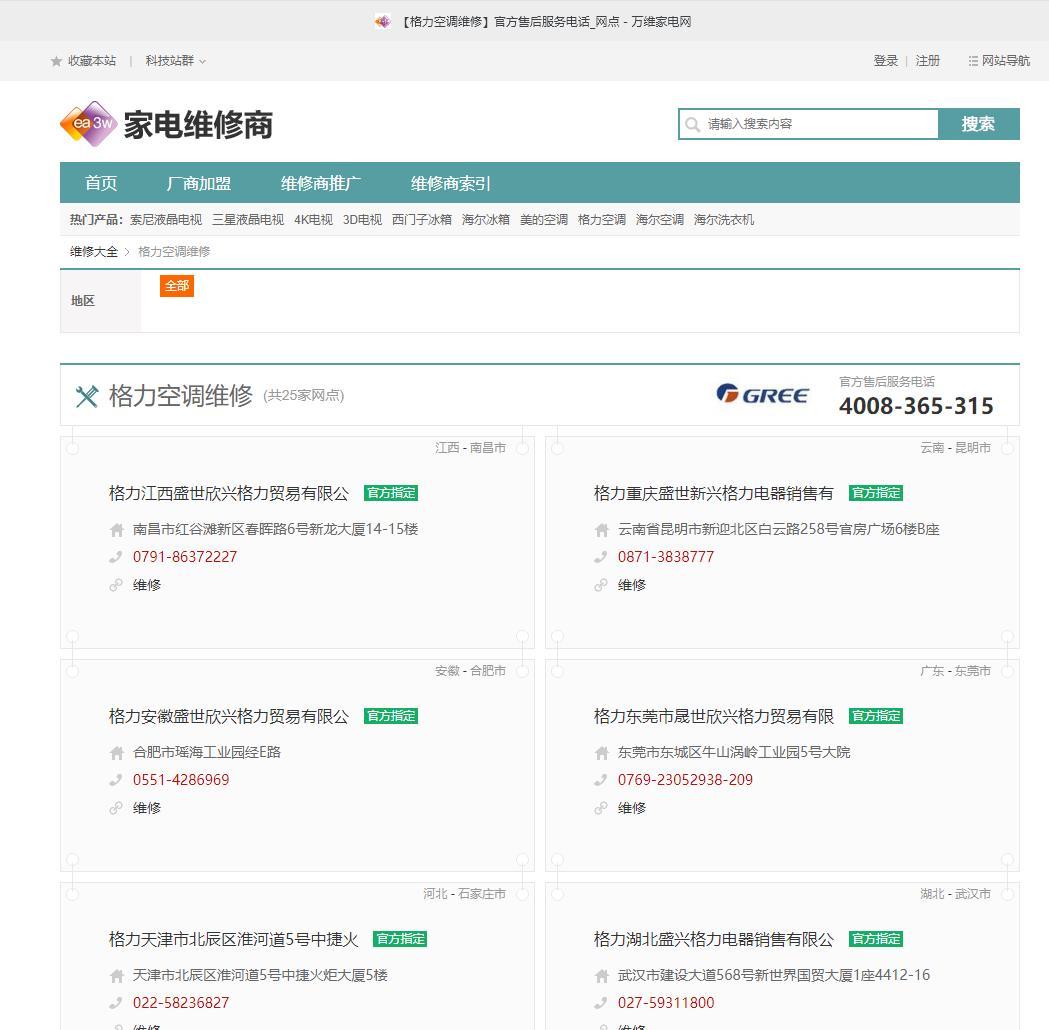
Task: Click 官方指定 badge on 东莞 listing
Action: (876, 716)
